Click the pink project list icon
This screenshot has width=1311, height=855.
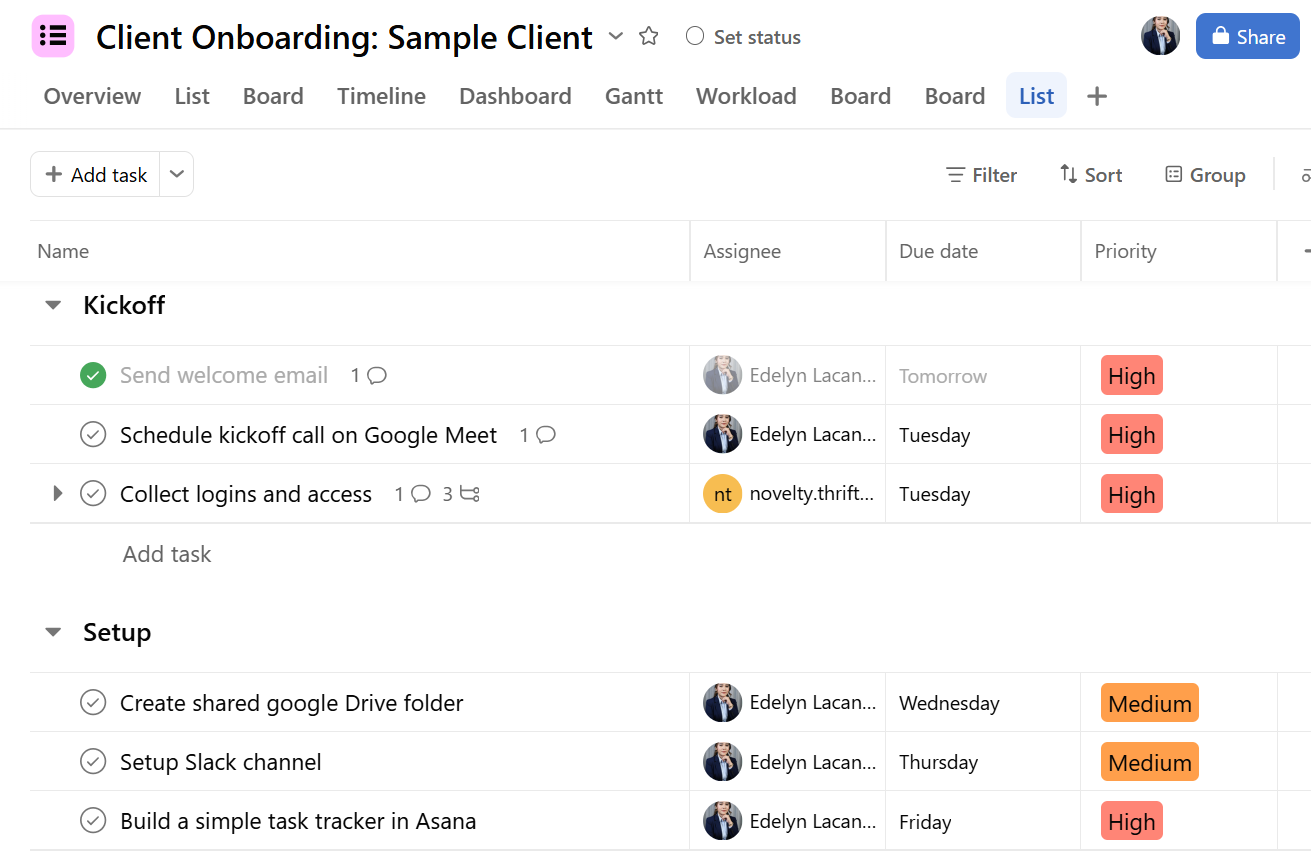click(53, 37)
